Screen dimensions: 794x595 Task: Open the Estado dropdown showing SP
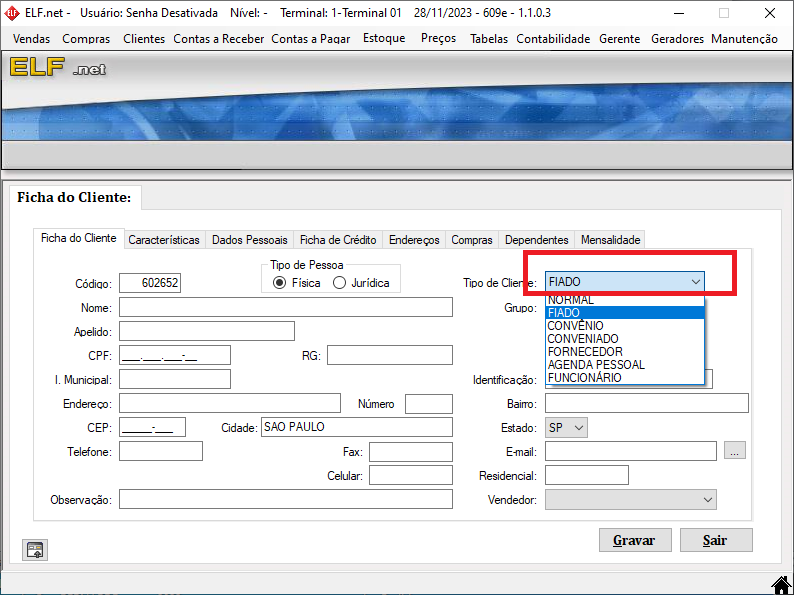[566, 428]
